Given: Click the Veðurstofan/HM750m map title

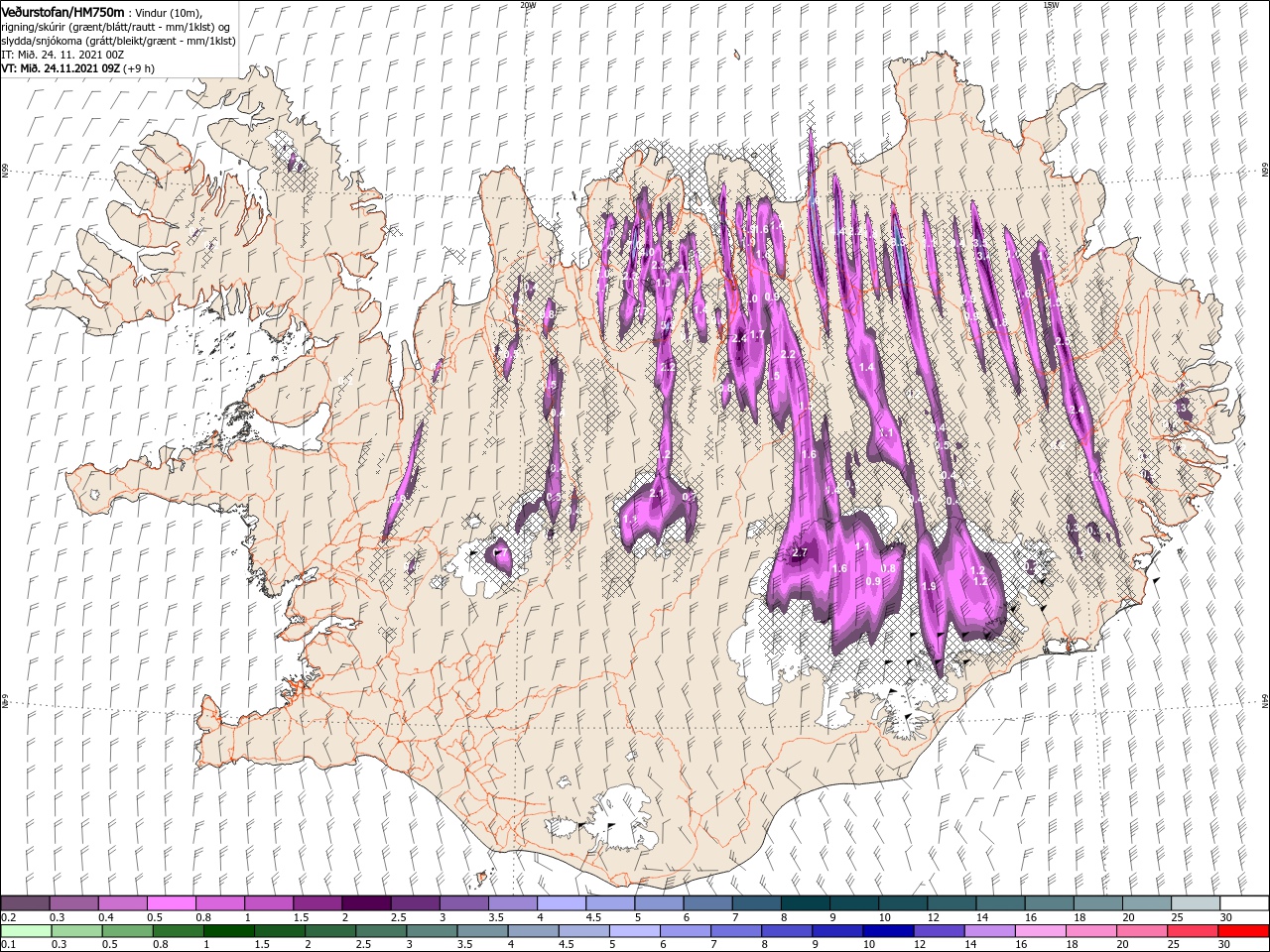Looking at the screenshot, I should pyautogui.click(x=63, y=11).
